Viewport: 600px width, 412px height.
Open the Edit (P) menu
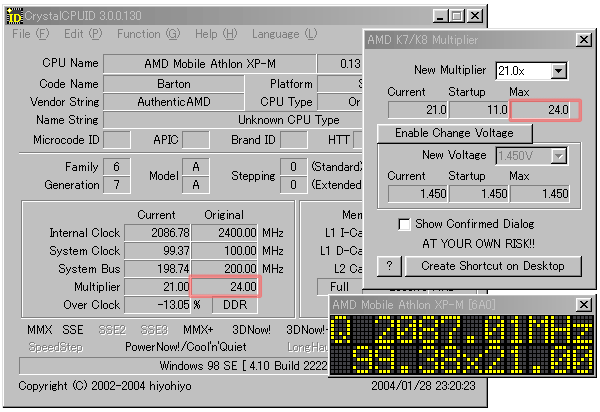[83, 34]
